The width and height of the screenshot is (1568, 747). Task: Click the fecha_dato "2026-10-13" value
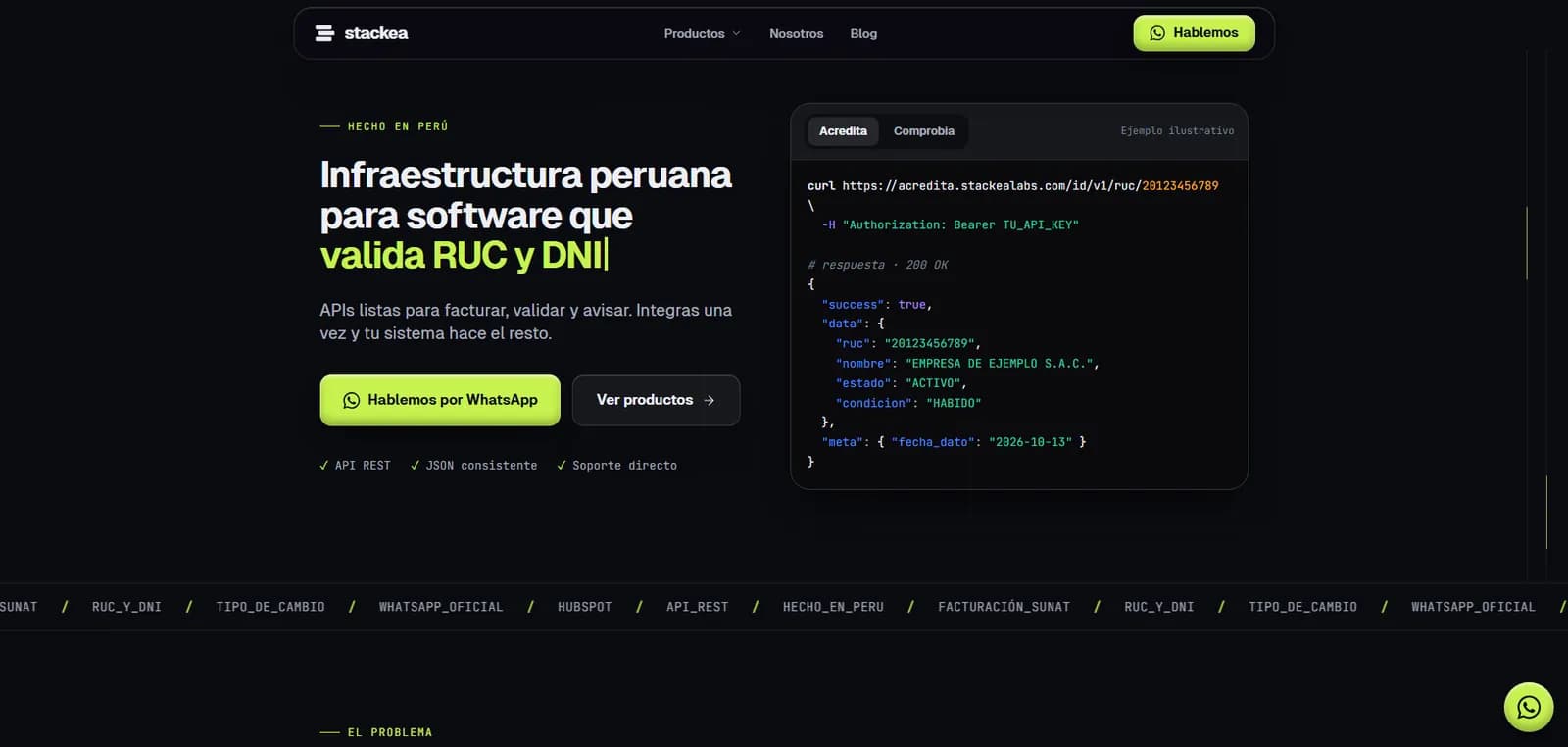1030,442
